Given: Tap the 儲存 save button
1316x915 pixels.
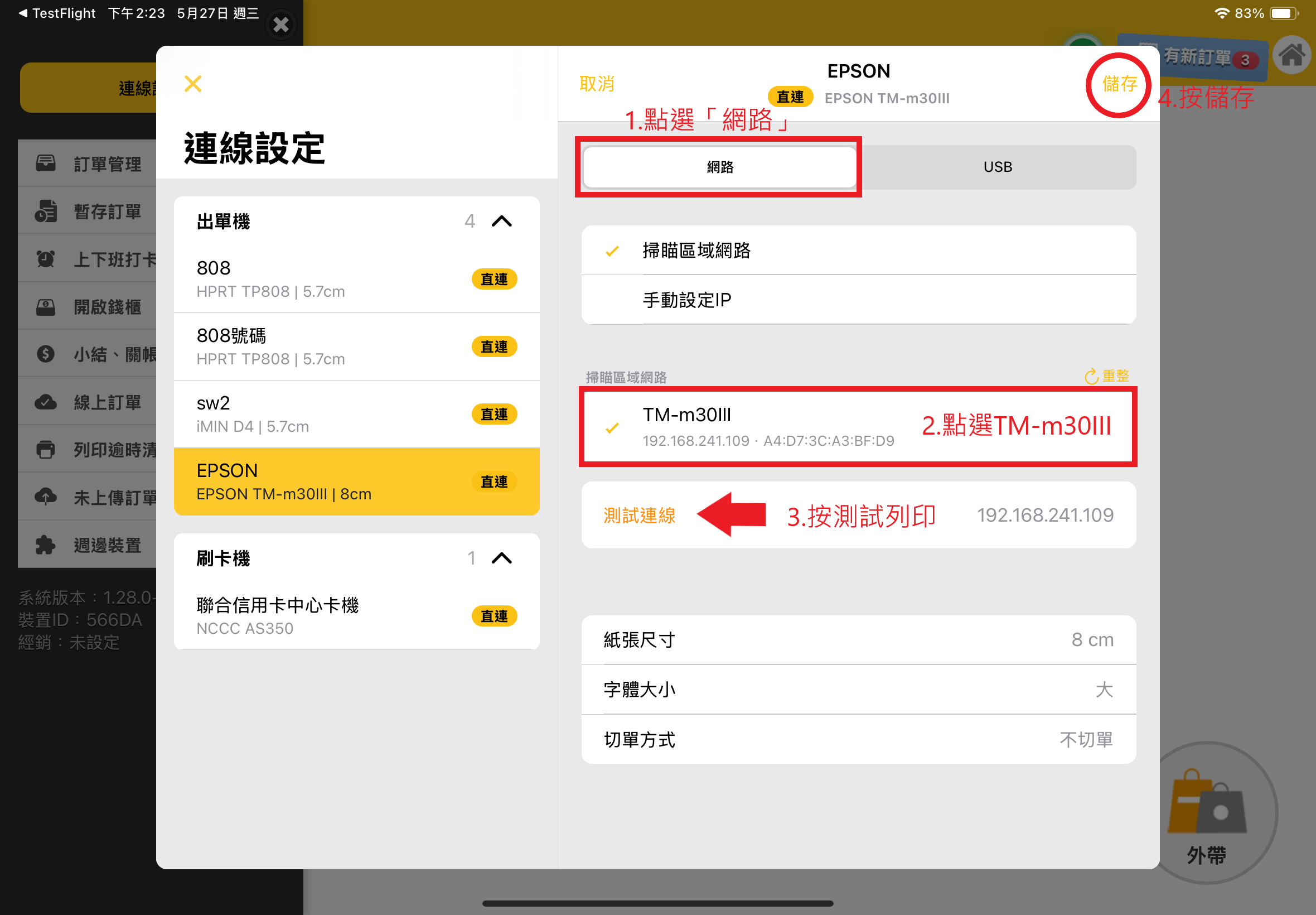Looking at the screenshot, I should (1120, 84).
